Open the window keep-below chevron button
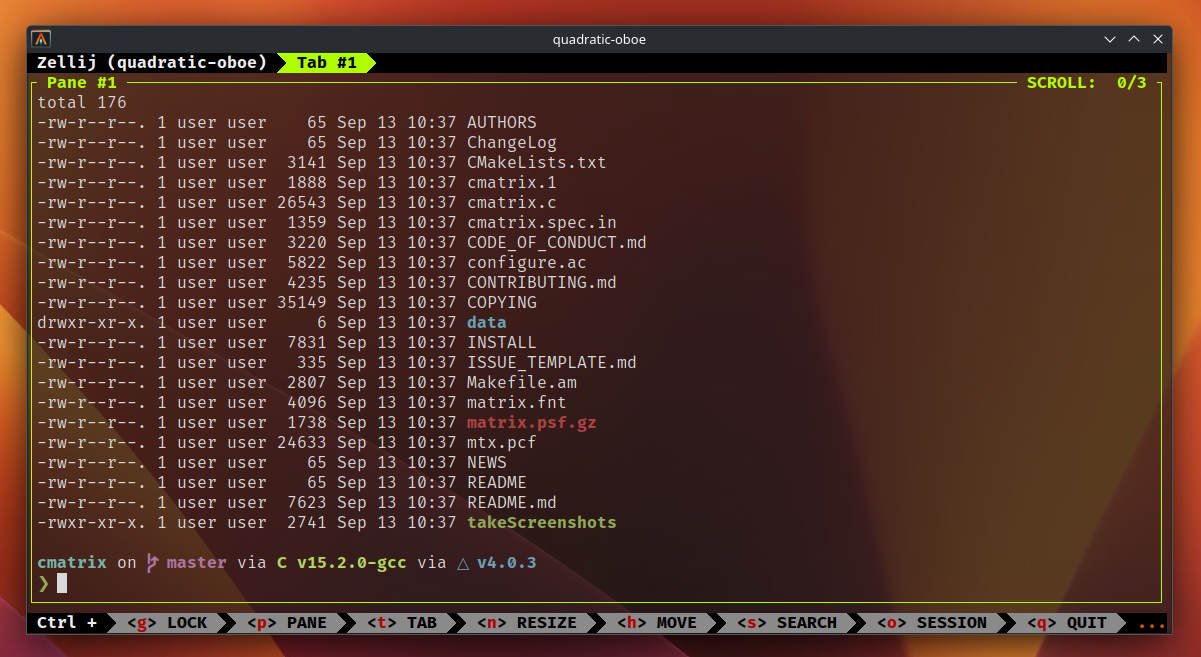Image resolution: width=1201 pixels, height=657 pixels. (1110, 39)
